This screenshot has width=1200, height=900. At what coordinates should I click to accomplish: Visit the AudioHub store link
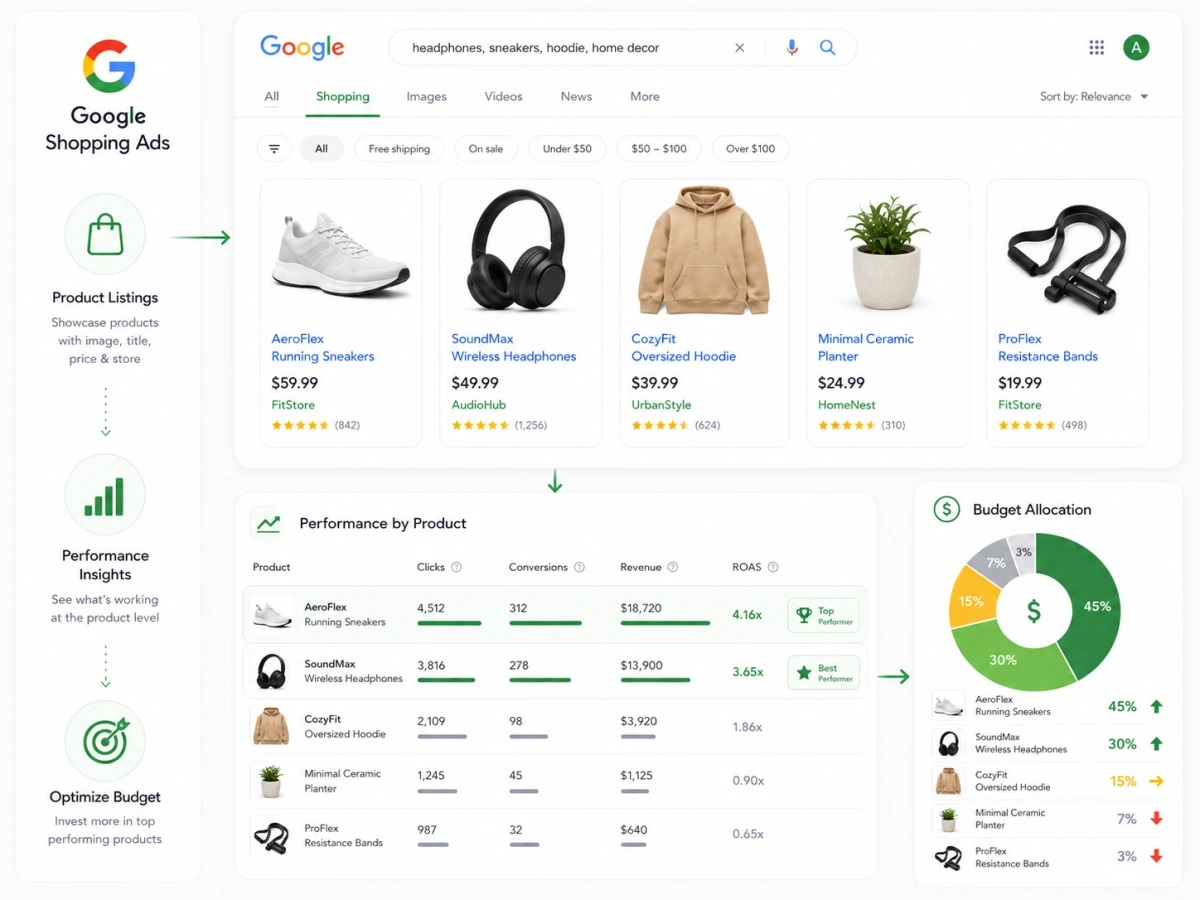coord(479,405)
